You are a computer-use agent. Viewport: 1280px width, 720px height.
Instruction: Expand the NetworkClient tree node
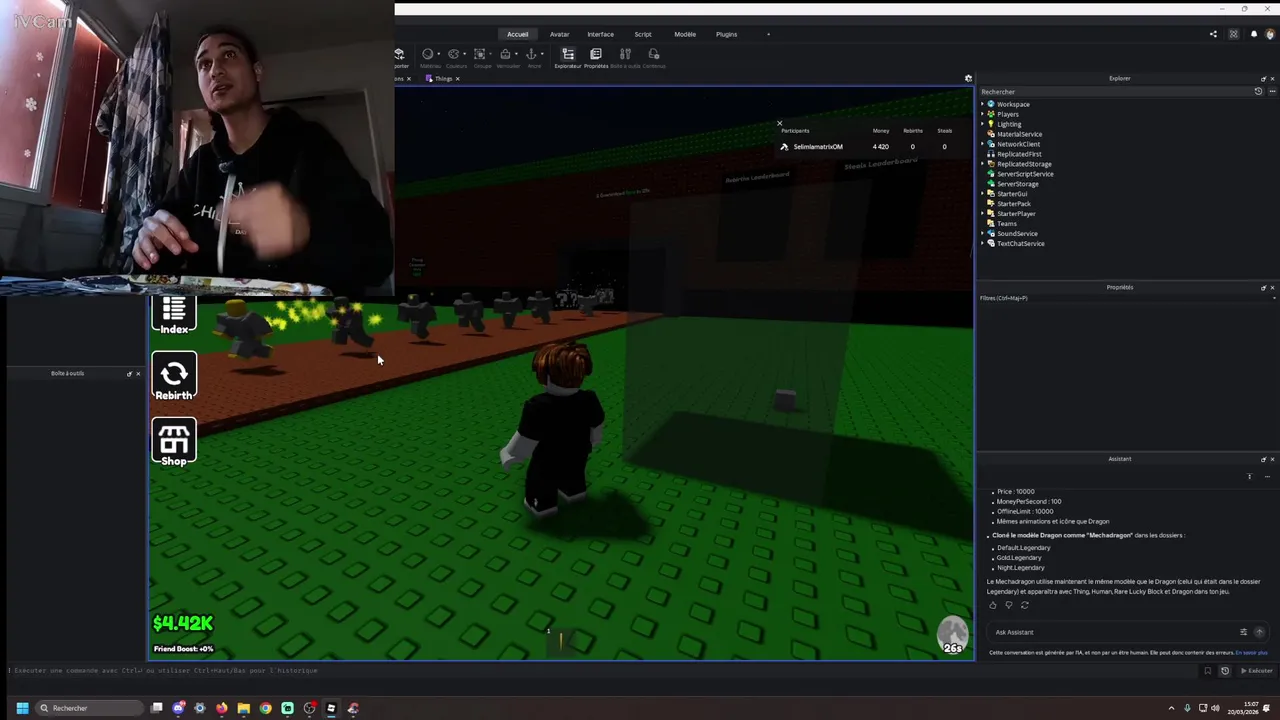tap(983, 144)
